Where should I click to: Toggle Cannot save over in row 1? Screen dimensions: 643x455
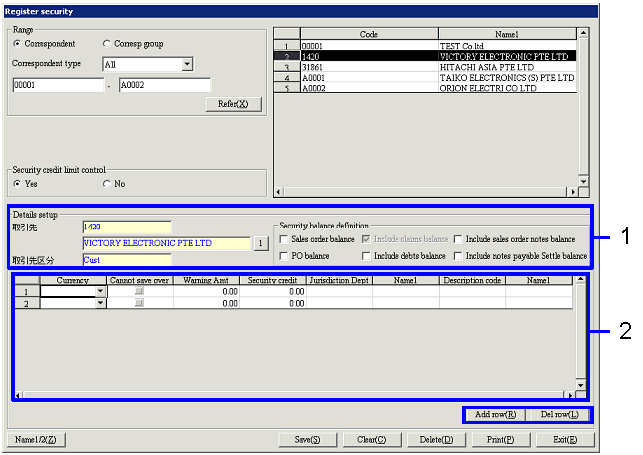pos(139,291)
